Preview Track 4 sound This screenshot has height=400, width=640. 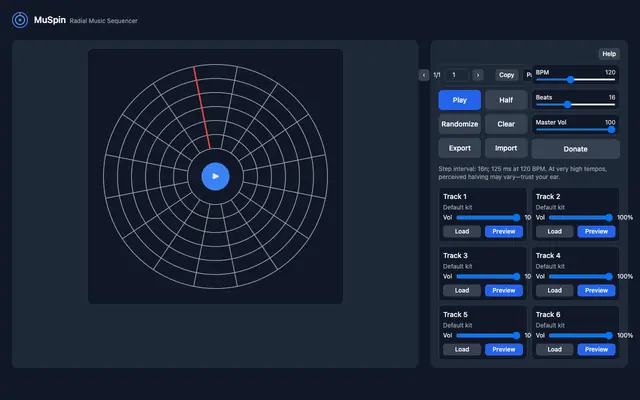pyautogui.click(x=596, y=291)
